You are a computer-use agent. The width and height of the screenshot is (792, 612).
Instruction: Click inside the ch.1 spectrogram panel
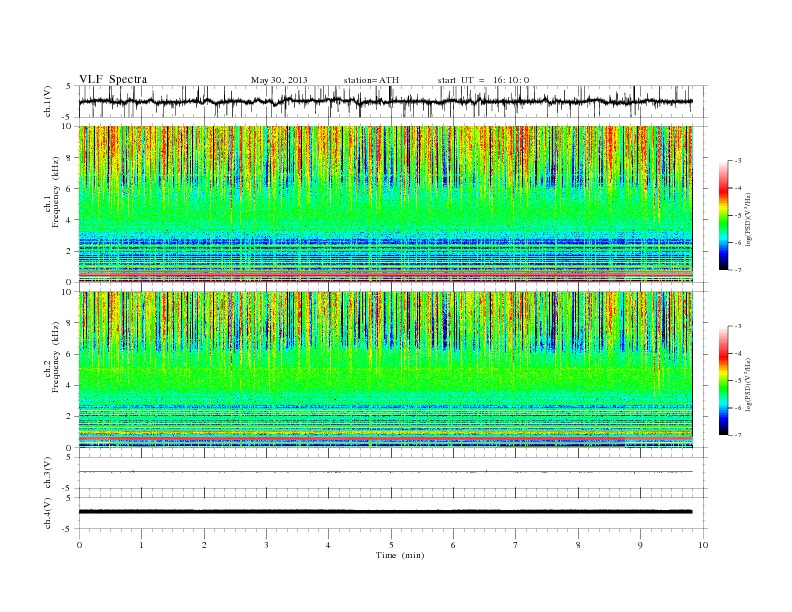(386, 204)
